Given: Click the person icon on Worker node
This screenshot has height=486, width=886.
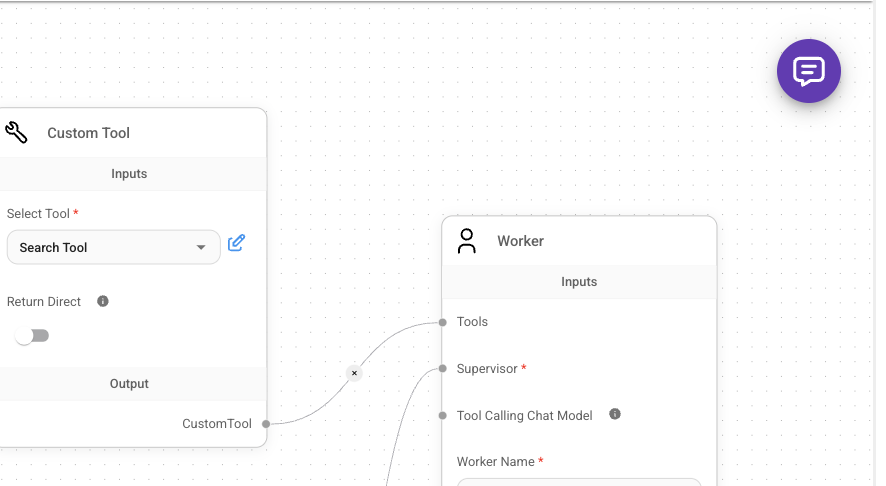Looking at the screenshot, I should pos(466,241).
